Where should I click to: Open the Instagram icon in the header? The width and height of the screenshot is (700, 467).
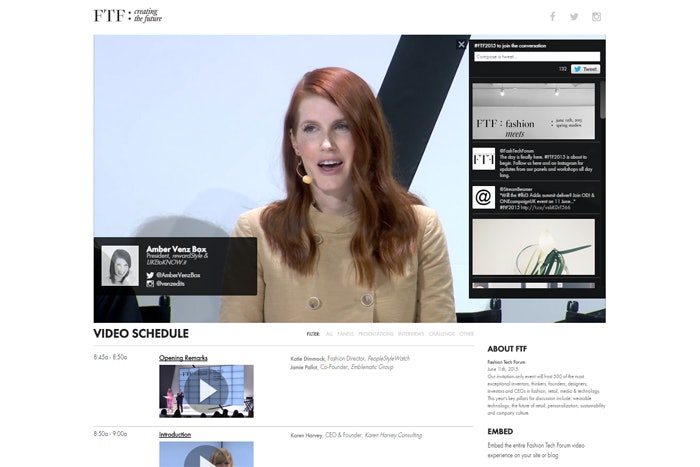click(x=597, y=16)
